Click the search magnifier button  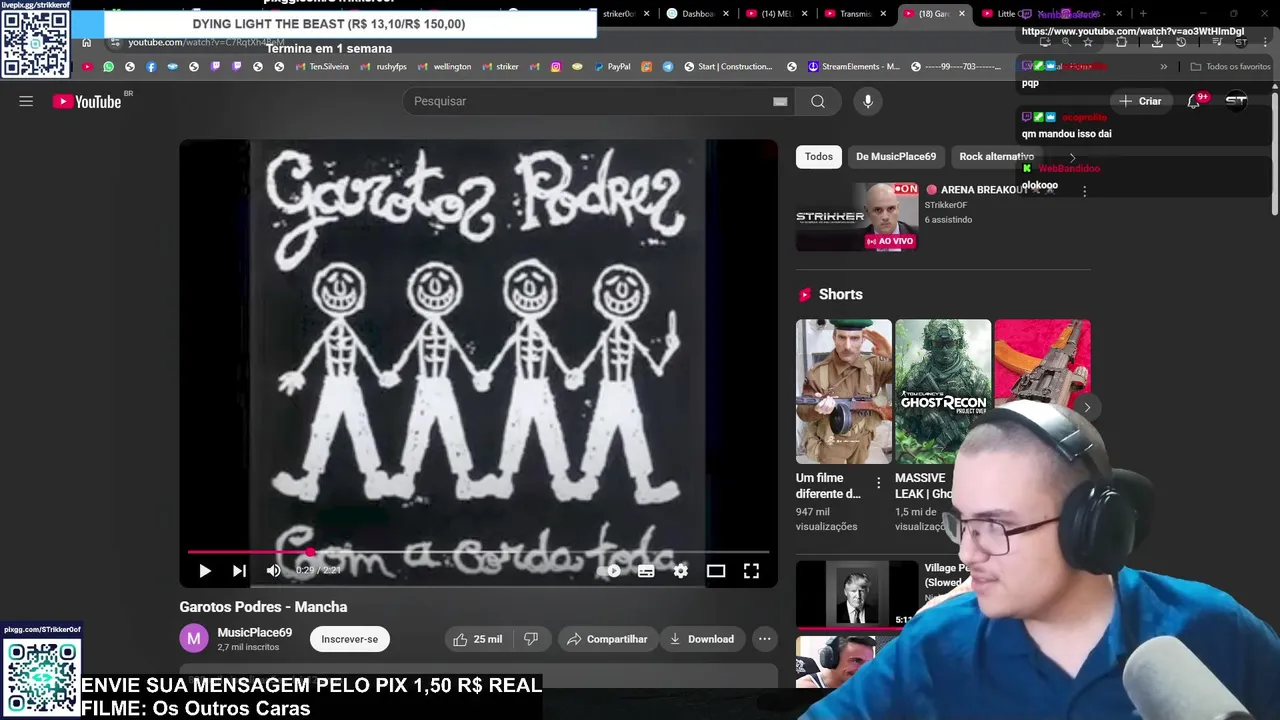(818, 101)
